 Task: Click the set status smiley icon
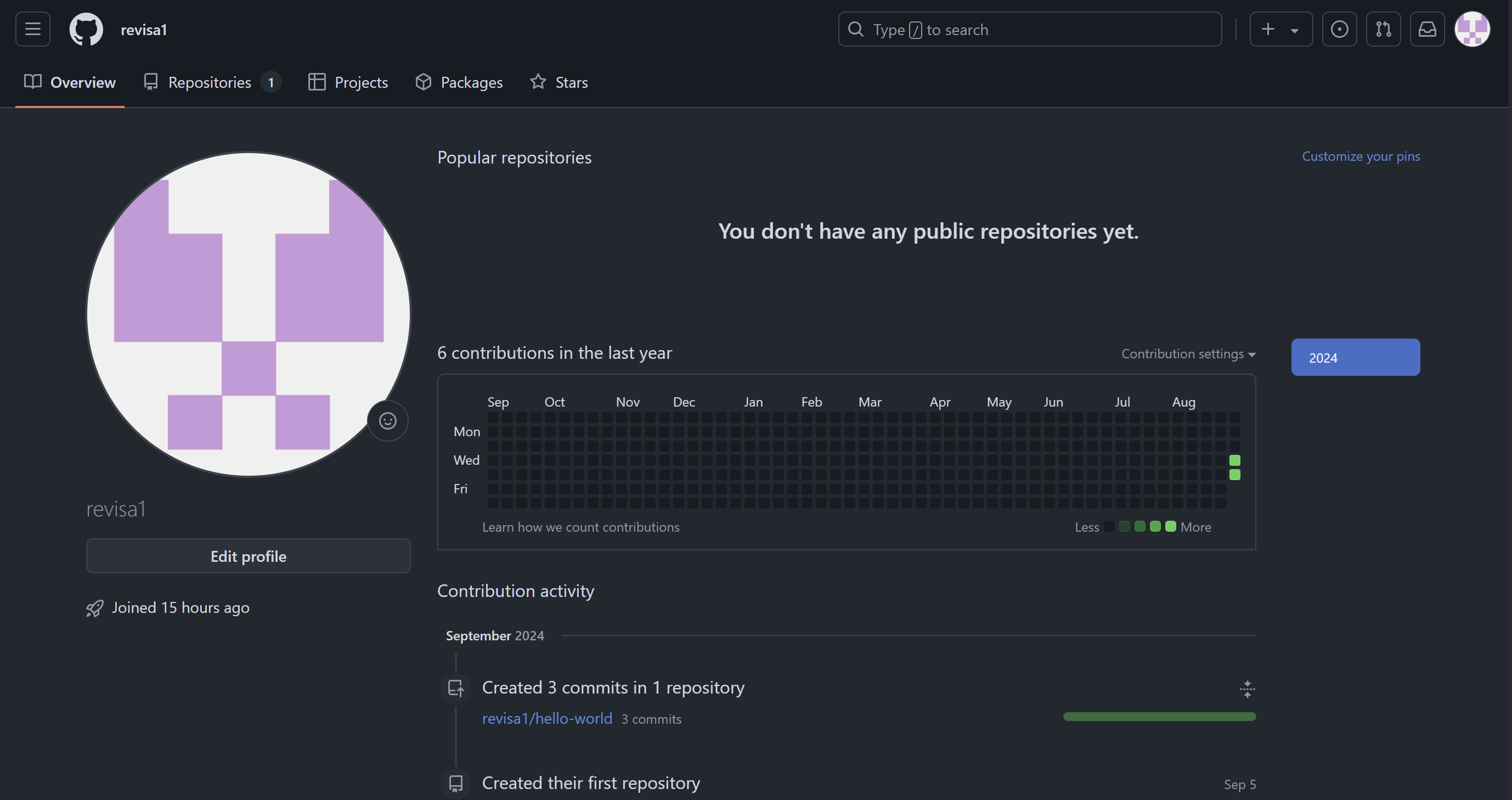[x=387, y=421]
